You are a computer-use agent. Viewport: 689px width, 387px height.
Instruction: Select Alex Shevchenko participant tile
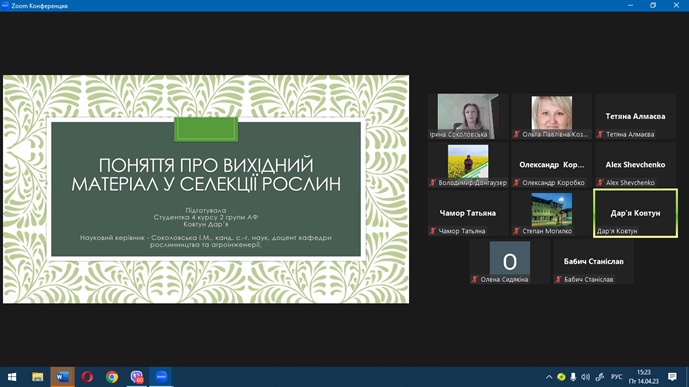(x=635, y=165)
